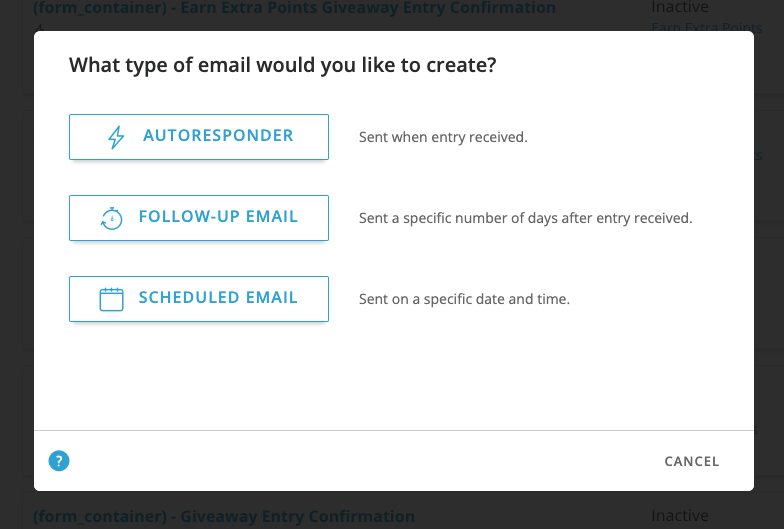Click the empty footer area beside the help icon
Image resolution: width=784 pixels, height=529 pixels.
[350, 461]
